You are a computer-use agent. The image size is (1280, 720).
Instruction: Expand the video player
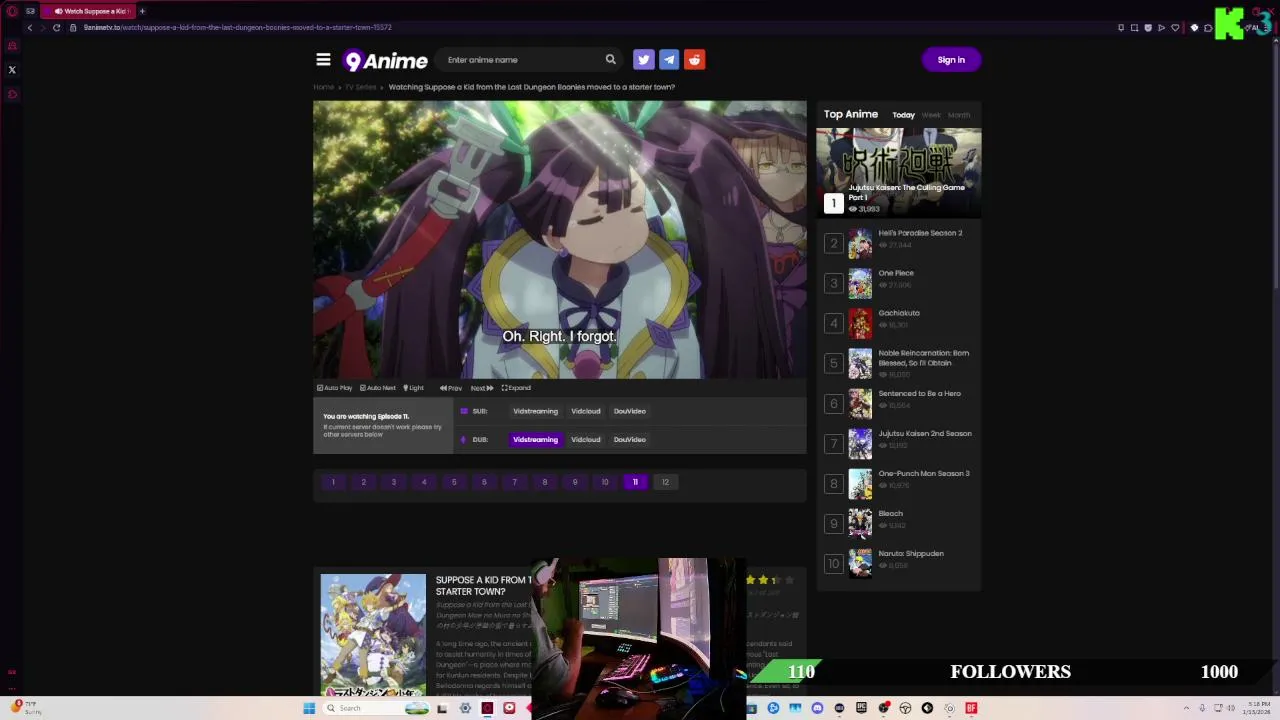(516, 388)
